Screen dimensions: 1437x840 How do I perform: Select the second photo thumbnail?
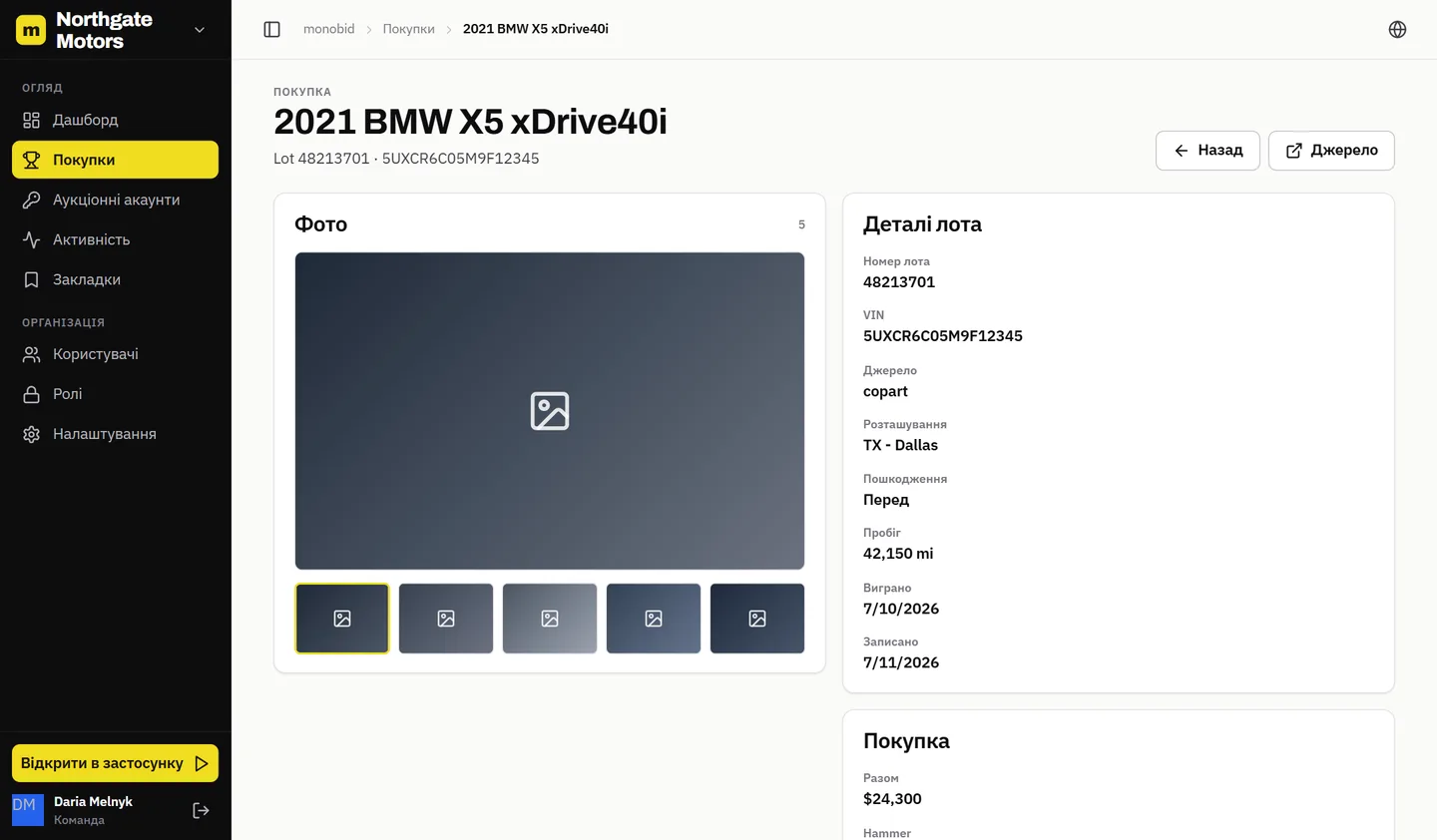coord(446,619)
